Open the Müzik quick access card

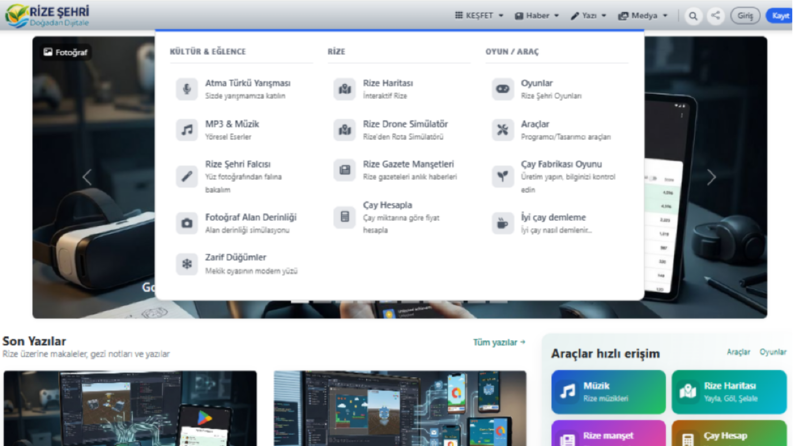[x=608, y=392]
